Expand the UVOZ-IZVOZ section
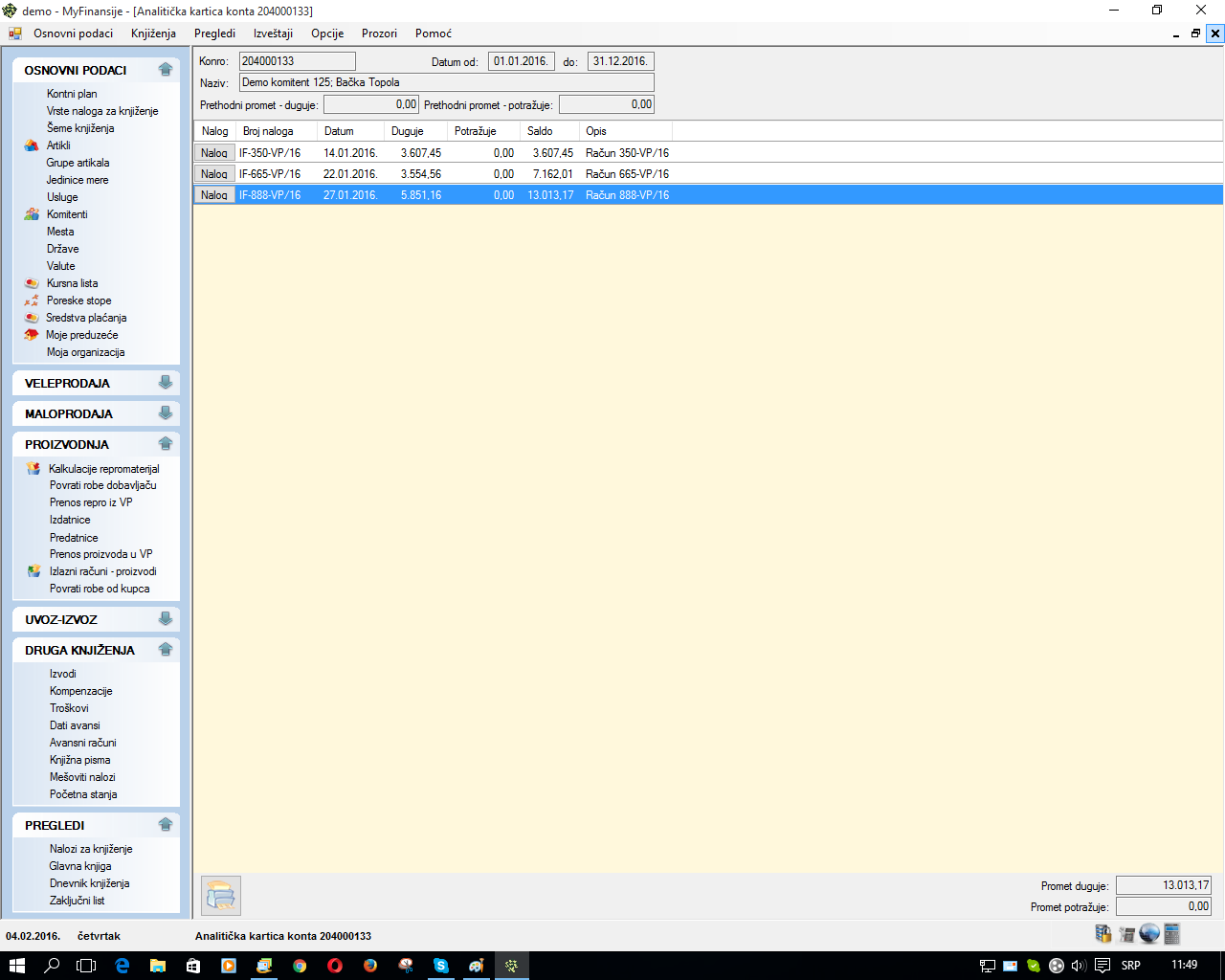The image size is (1225, 980). click(166, 619)
